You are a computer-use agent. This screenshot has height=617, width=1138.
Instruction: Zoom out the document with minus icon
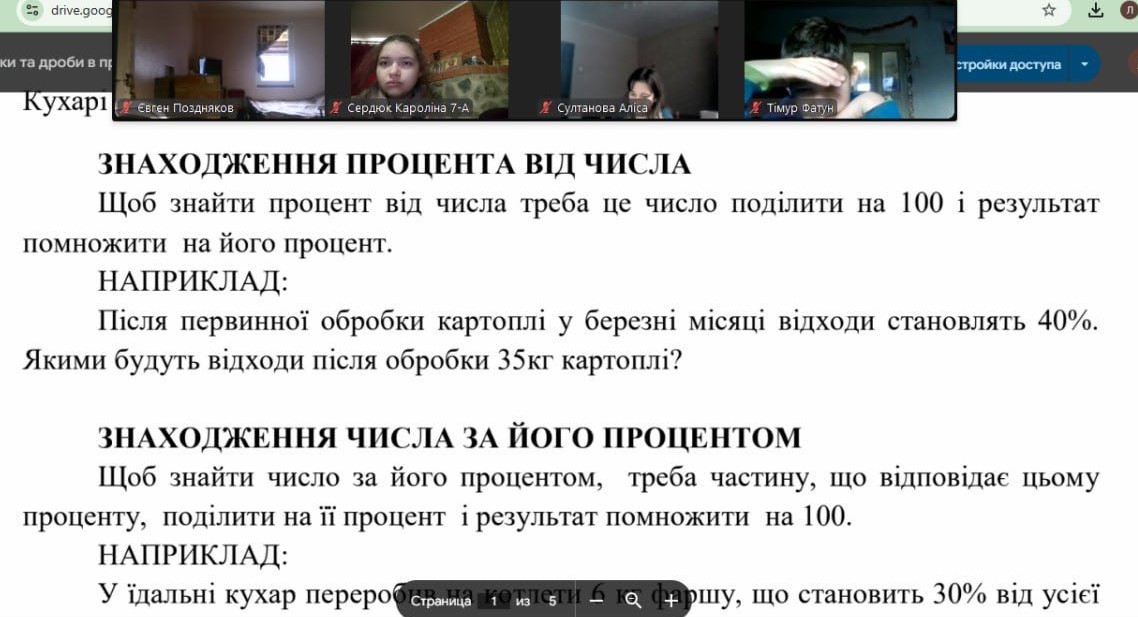(x=597, y=601)
